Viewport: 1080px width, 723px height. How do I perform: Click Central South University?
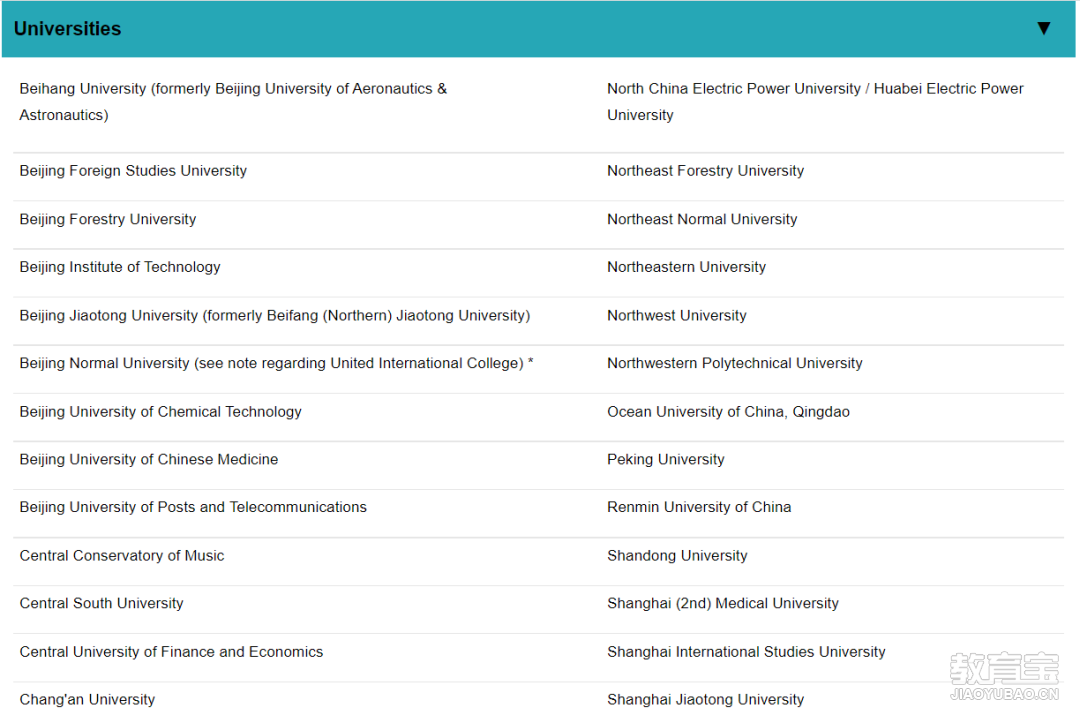101,603
